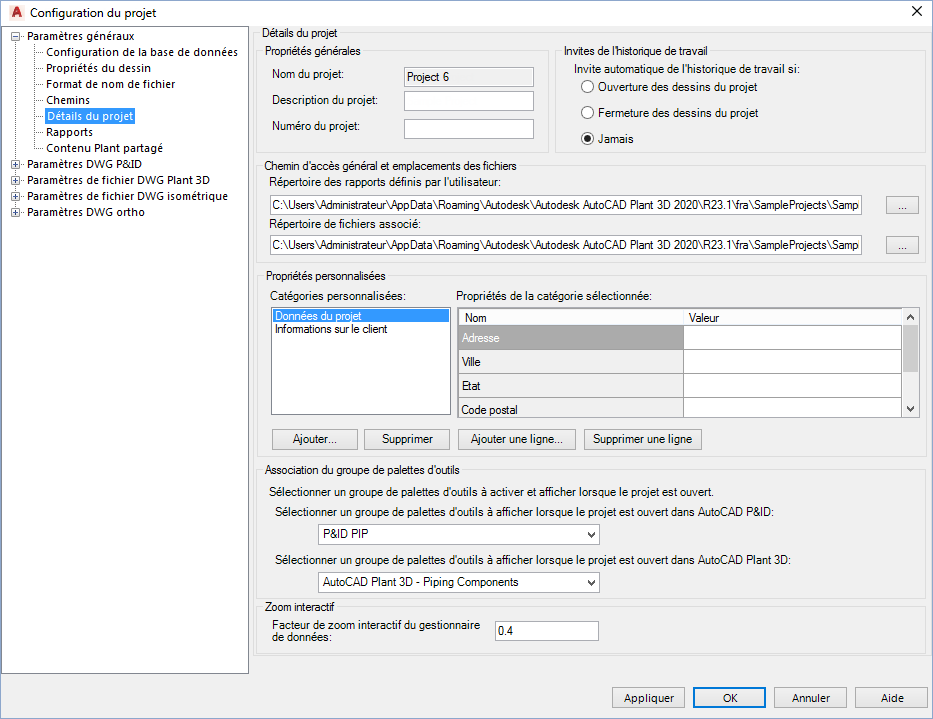This screenshot has width=933, height=719.
Task: Select Configuration de la base de données
Action: click(x=142, y=52)
